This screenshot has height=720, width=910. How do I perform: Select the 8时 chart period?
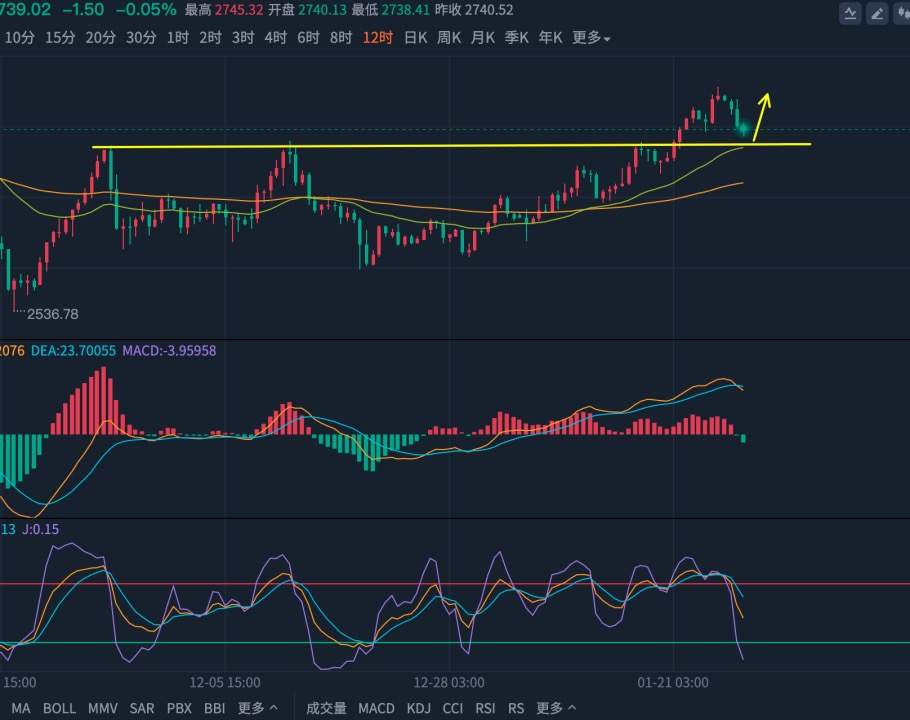click(341, 38)
